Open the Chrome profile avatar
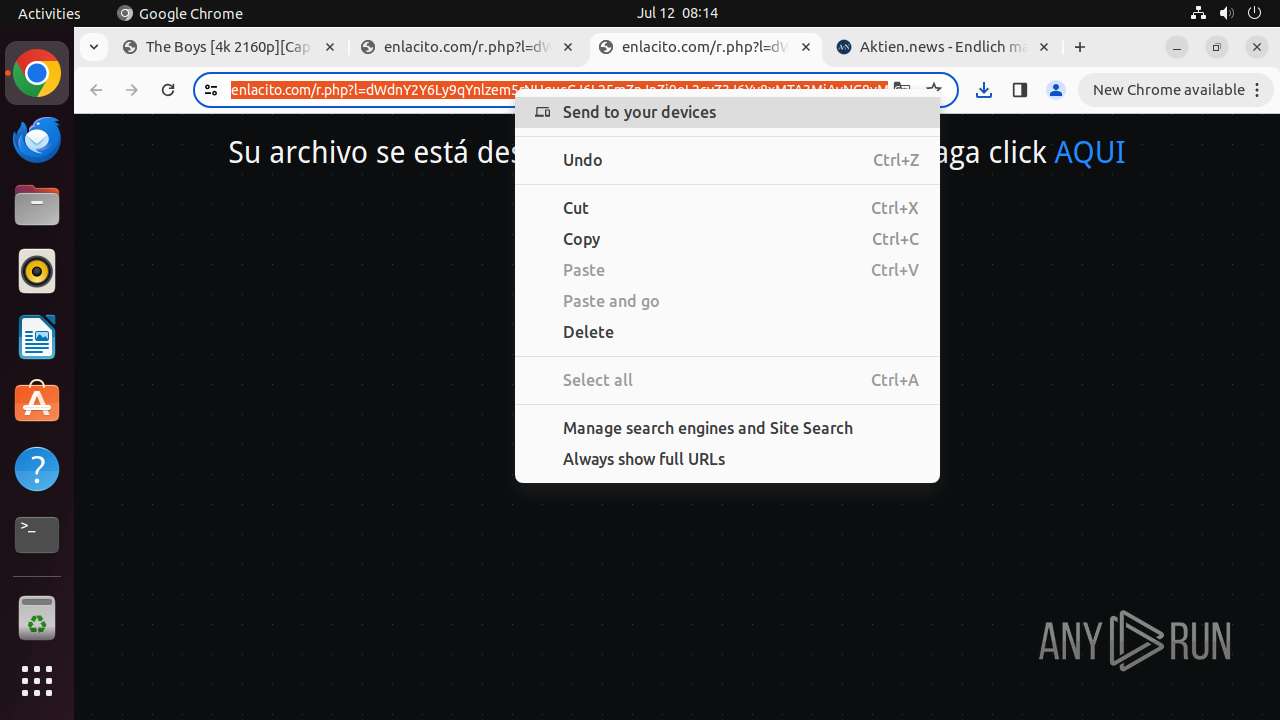Screen dimensions: 1280x720 click(1056, 90)
